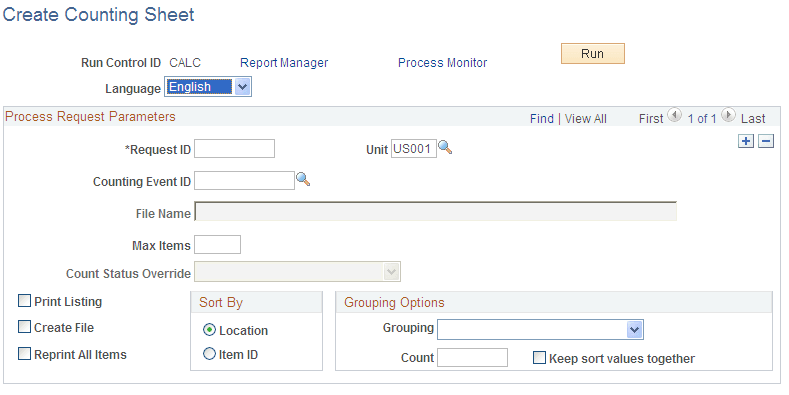Screen dimensions: 789x395
Task: Click the Process Request Parameters heading
Action: click(x=90, y=117)
